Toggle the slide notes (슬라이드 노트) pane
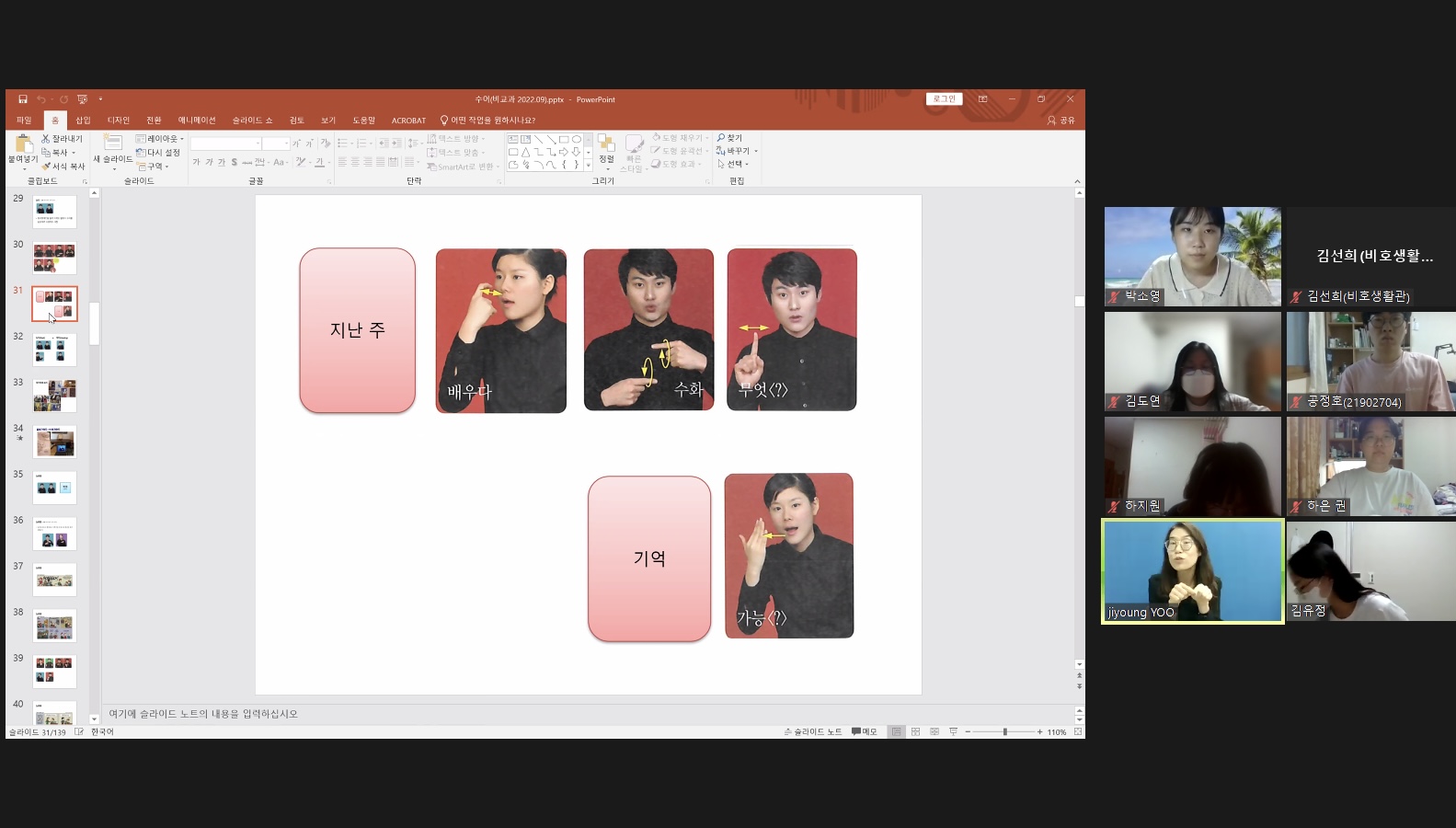 813,731
